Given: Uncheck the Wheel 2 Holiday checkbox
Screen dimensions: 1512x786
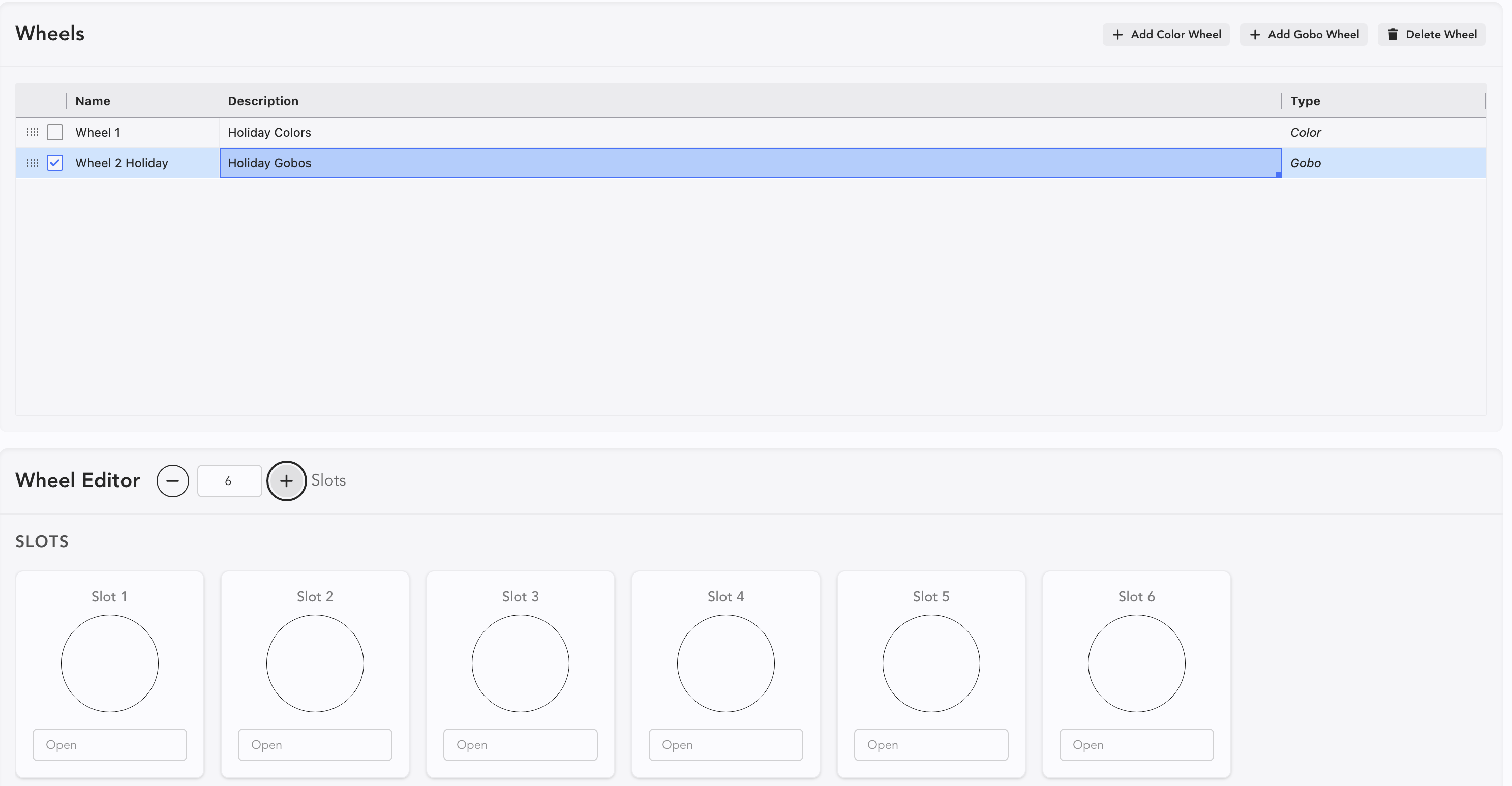Looking at the screenshot, I should (x=54, y=163).
